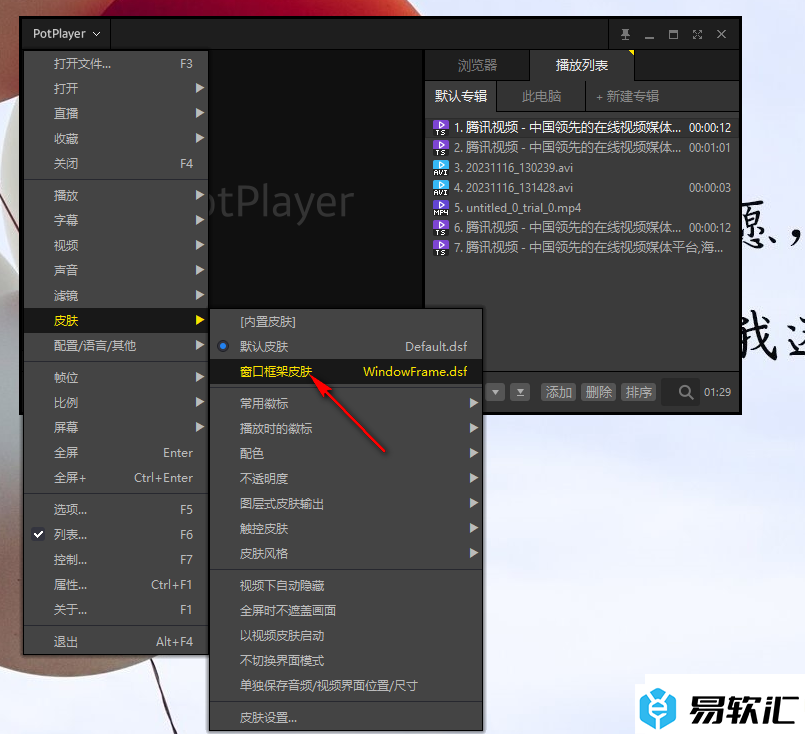Viewport: 805px width, 734px height.
Task: Expand the 屏幕 submenu
Action: pos(116,428)
